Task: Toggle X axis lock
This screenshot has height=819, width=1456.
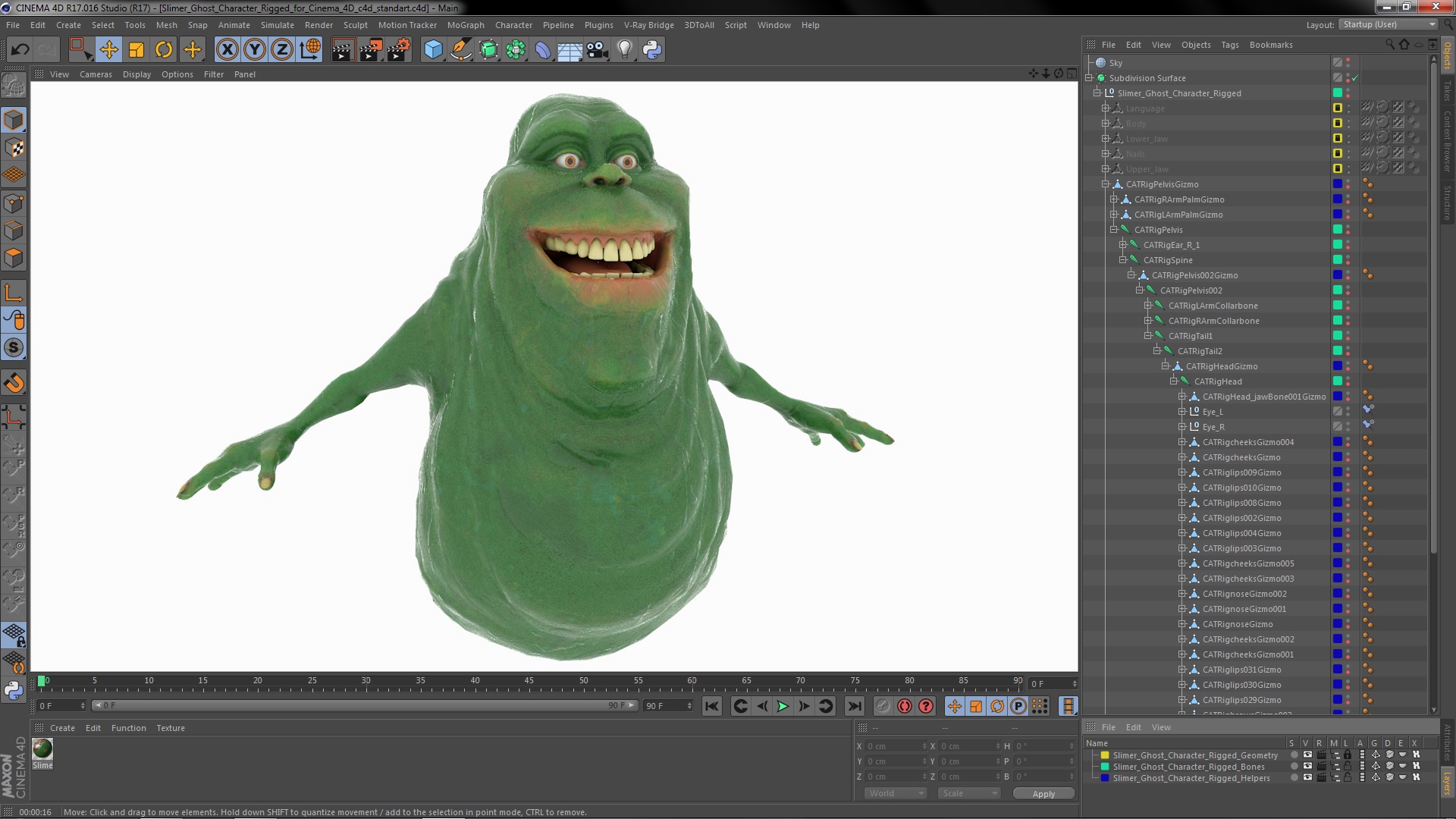Action: 227,50
